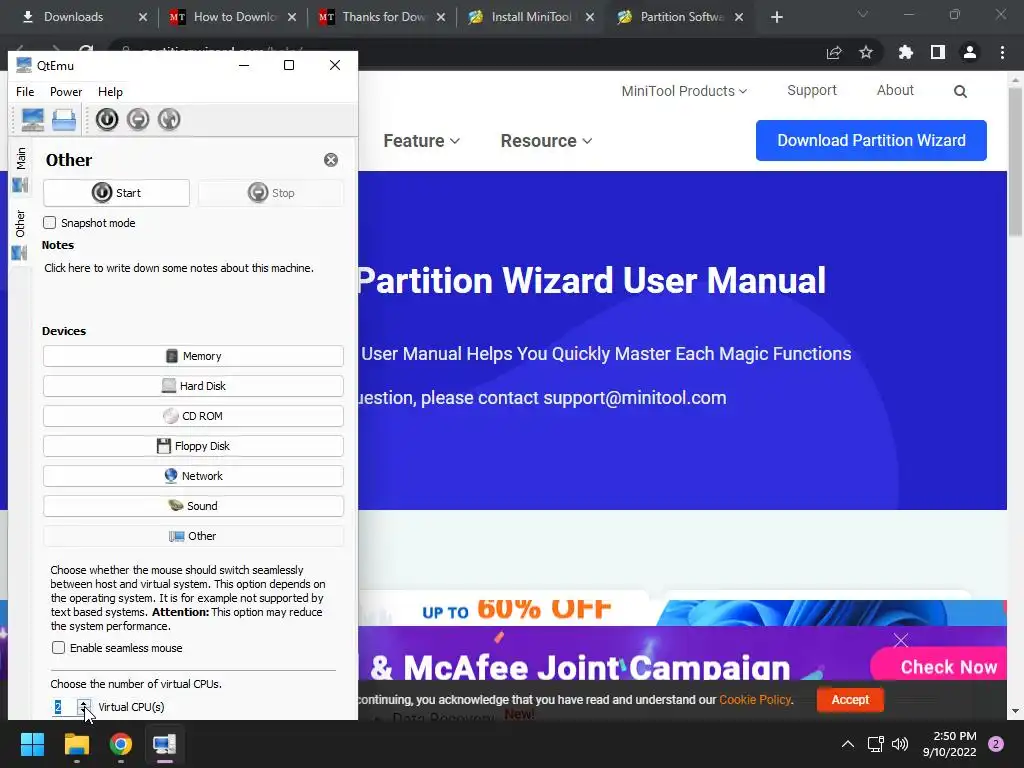Close the Downloads browser tab
Image resolution: width=1024 pixels, height=768 pixels.
point(143,17)
